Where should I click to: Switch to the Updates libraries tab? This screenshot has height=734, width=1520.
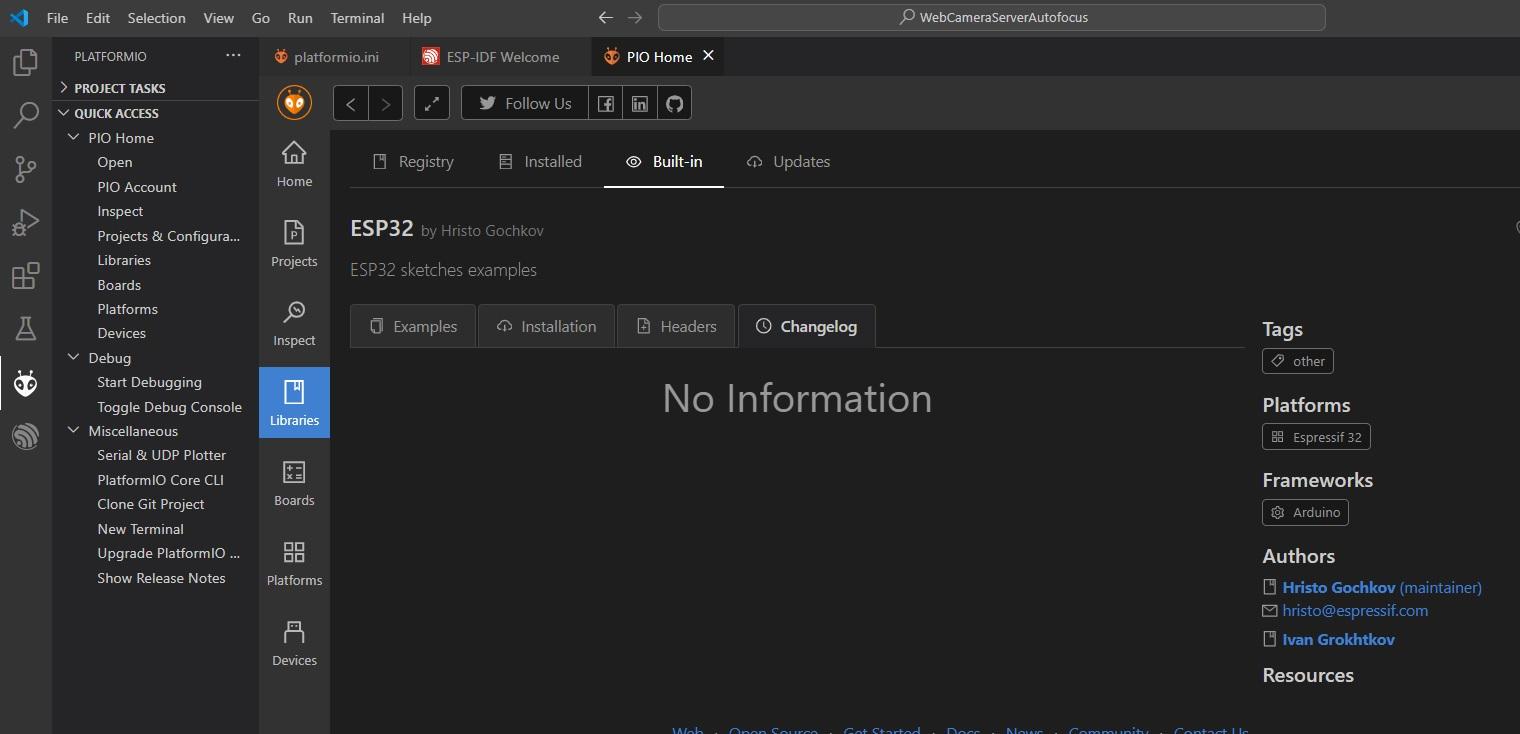[x=788, y=162]
